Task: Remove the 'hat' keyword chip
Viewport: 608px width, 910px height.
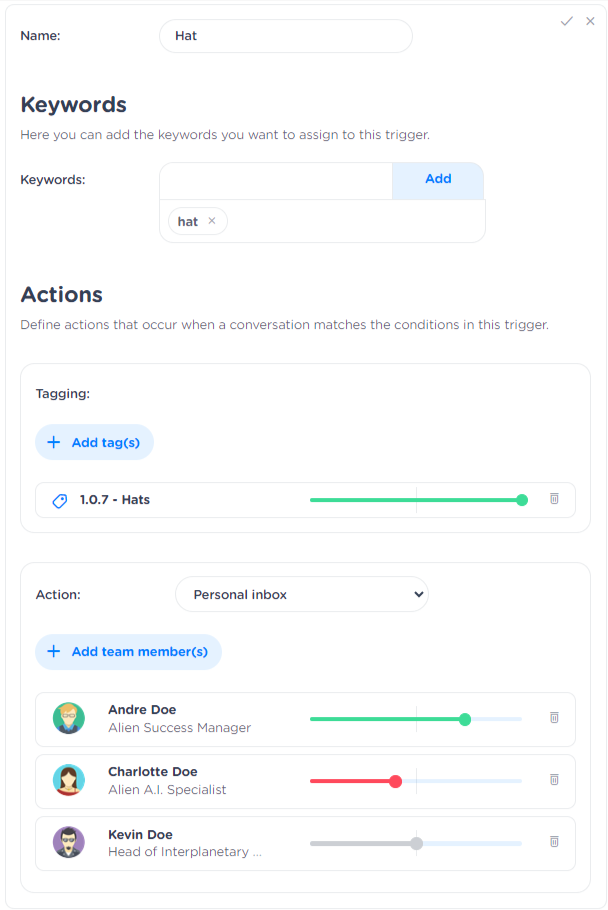Action: [212, 221]
